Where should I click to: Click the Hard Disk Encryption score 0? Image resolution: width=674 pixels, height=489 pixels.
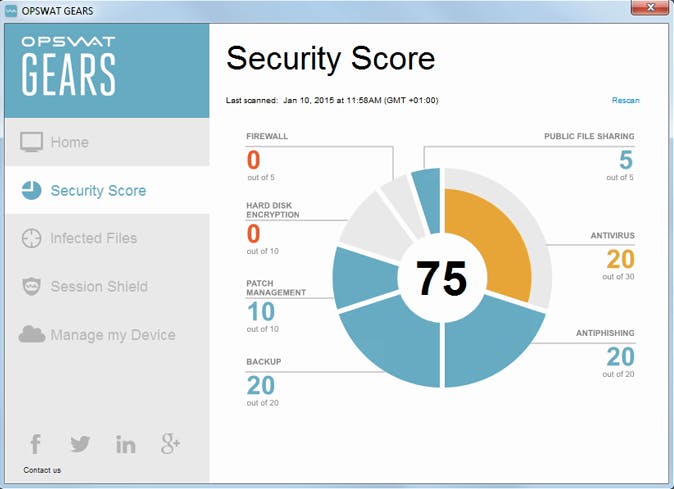click(x=254, y=234)
